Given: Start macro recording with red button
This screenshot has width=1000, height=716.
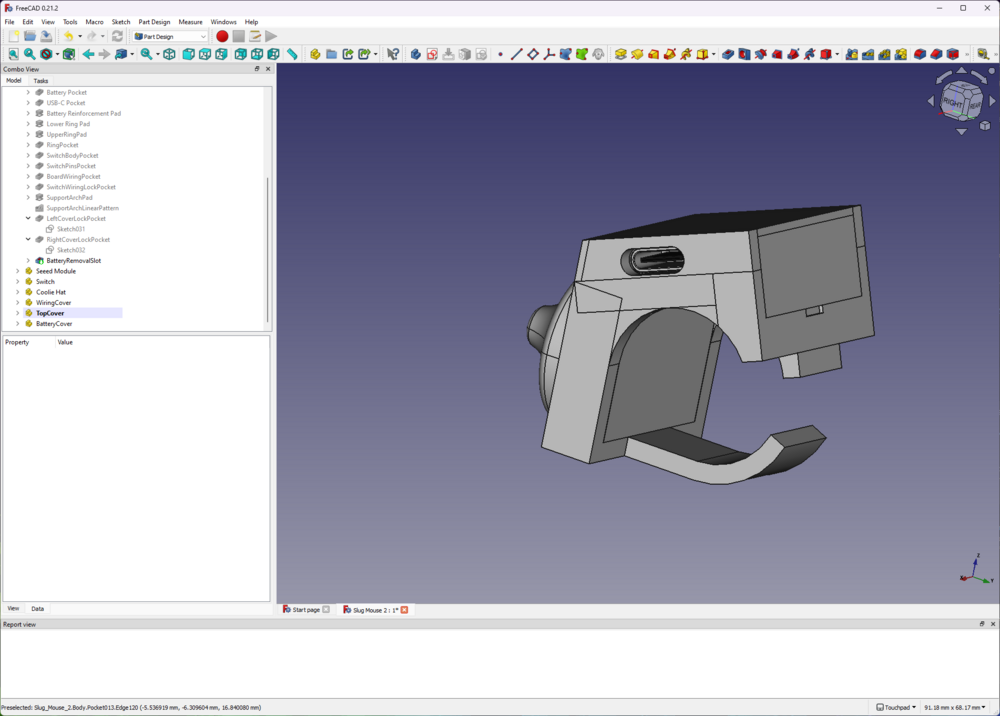Looking at the screenshot, I should coord(222,36).
